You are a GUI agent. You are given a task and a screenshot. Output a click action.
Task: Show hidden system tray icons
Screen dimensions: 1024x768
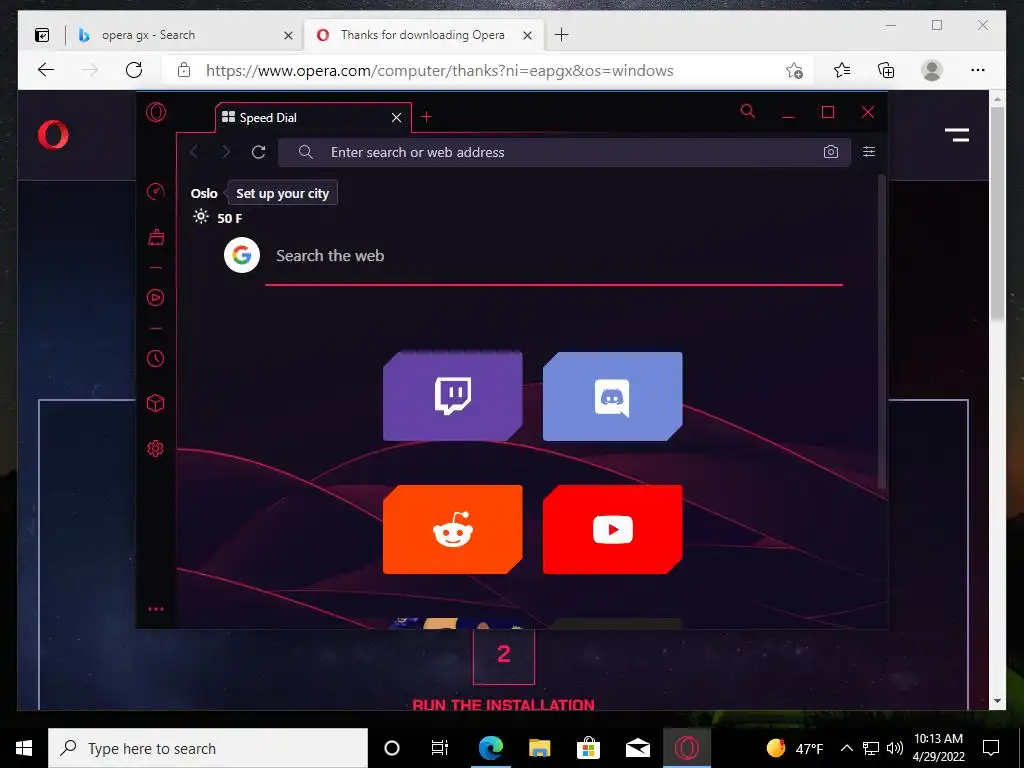846,748
